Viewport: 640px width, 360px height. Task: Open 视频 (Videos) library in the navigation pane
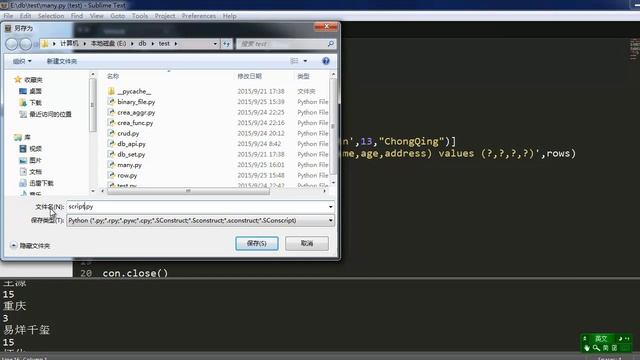click(x=30, y=149)
